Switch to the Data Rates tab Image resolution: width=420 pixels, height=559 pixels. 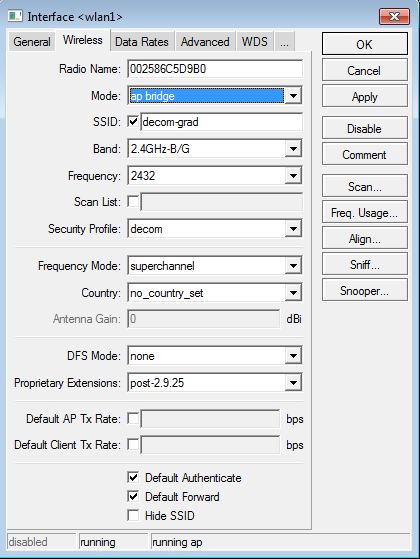point(142,42)
